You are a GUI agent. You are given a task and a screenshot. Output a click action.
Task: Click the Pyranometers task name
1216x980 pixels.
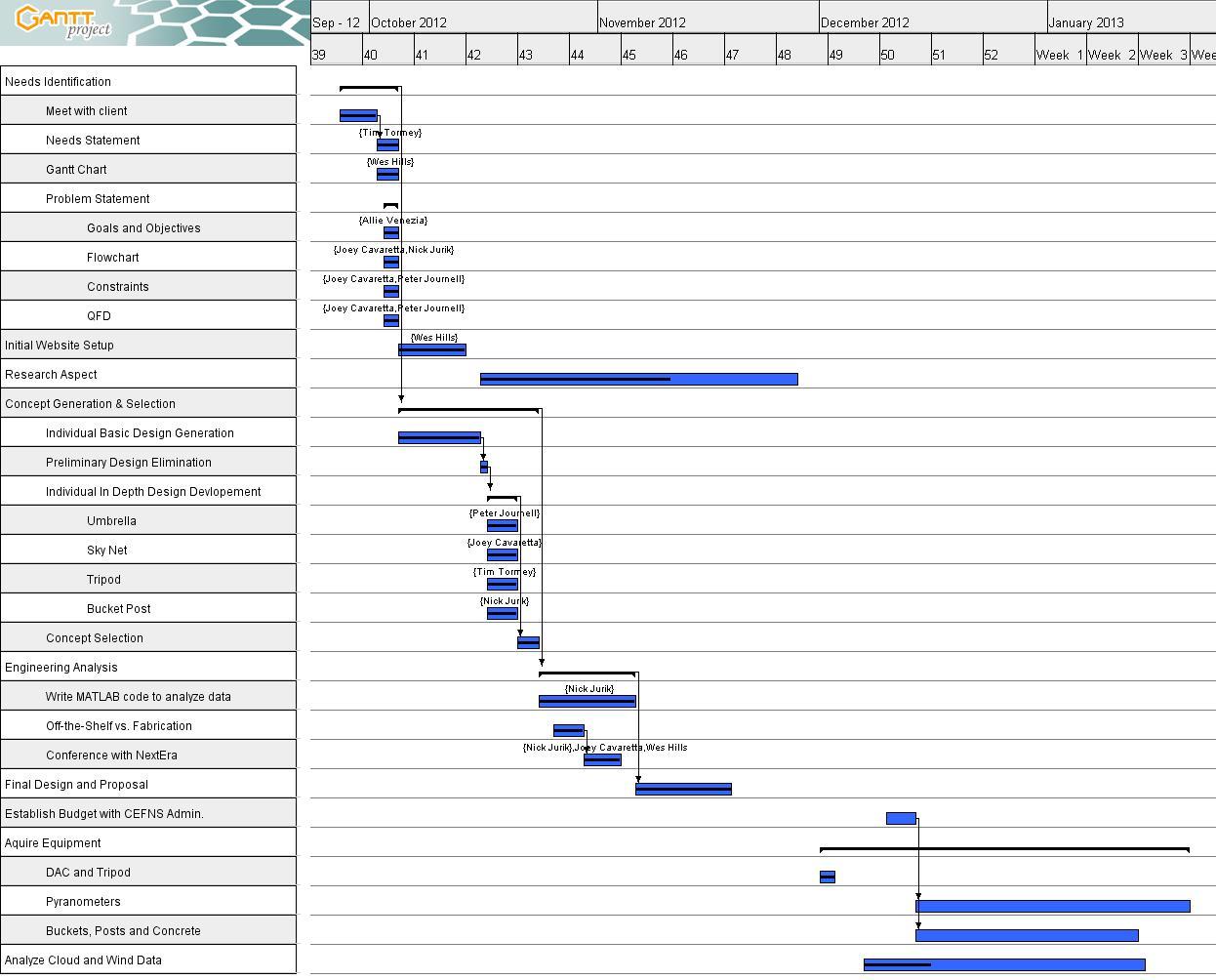(x=83, y=902)
